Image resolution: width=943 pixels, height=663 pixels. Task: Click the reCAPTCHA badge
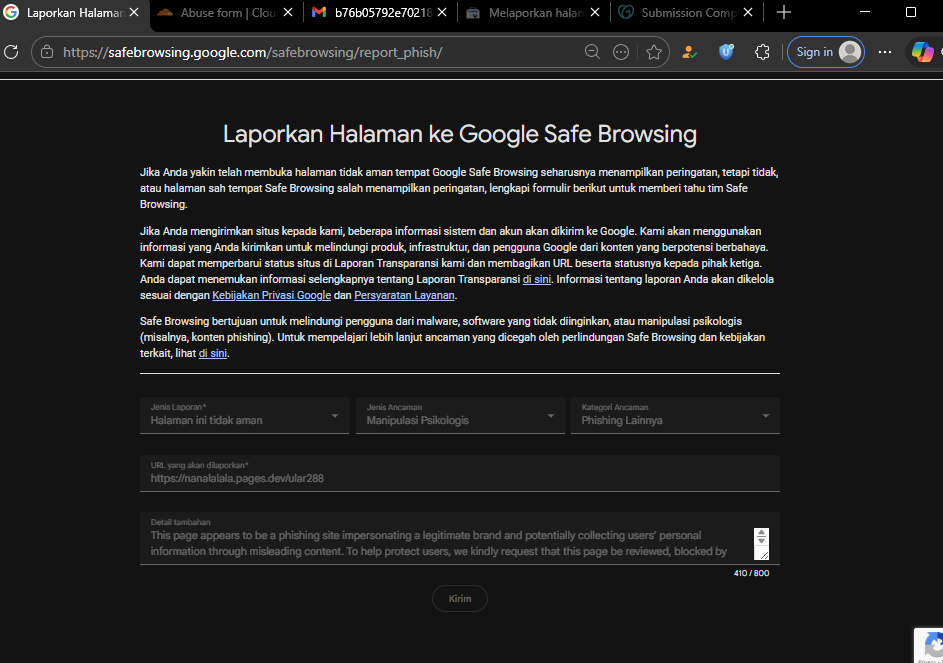tap(929, 646)
